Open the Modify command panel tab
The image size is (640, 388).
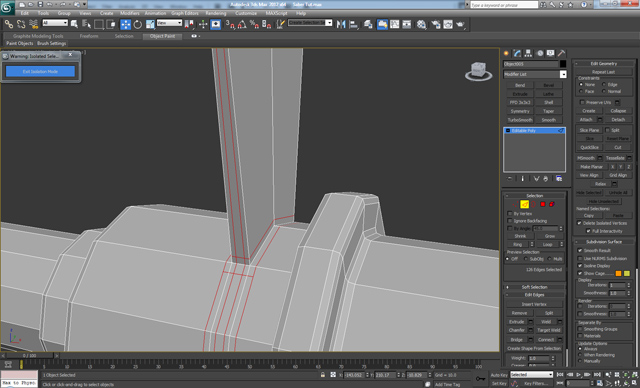pos(518,53)
